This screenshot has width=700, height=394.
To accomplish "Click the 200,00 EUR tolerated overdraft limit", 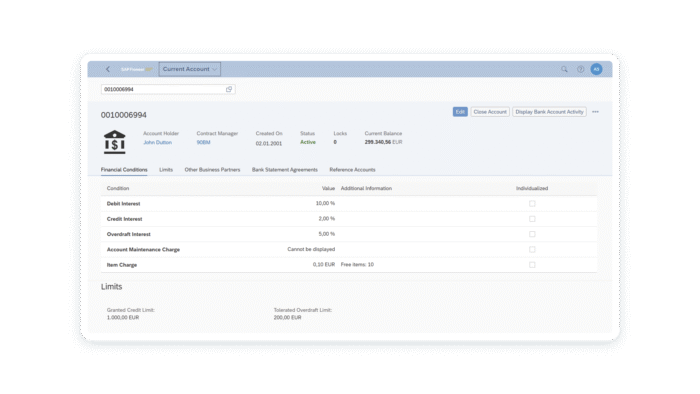I will point(288,317).
